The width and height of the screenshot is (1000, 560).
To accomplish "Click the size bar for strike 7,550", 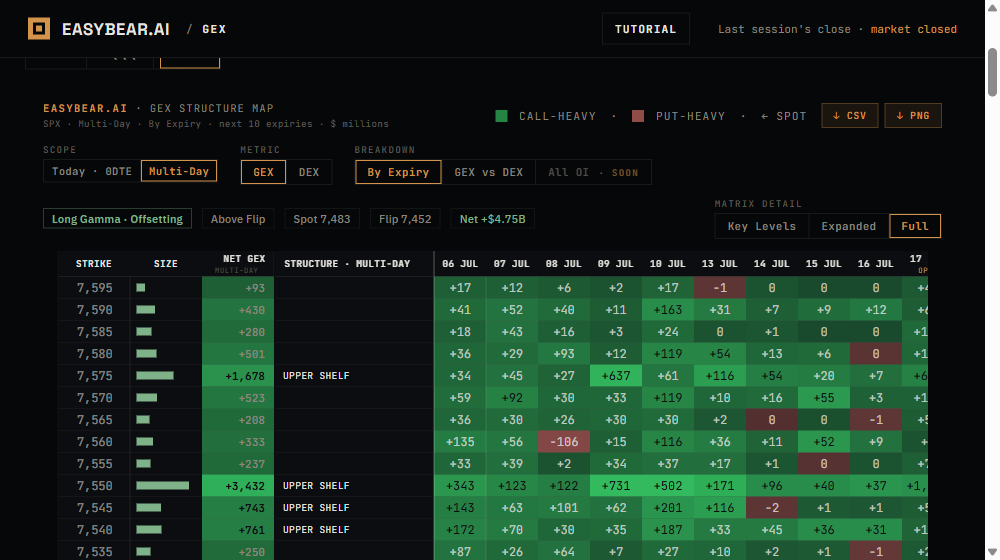I will pos(163,486).
